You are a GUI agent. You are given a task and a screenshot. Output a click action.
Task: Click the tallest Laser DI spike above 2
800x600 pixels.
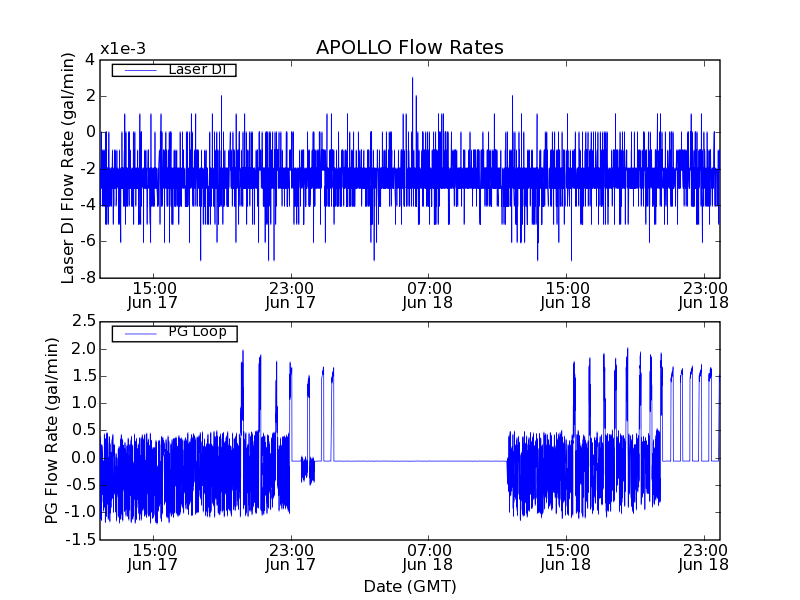412,105
